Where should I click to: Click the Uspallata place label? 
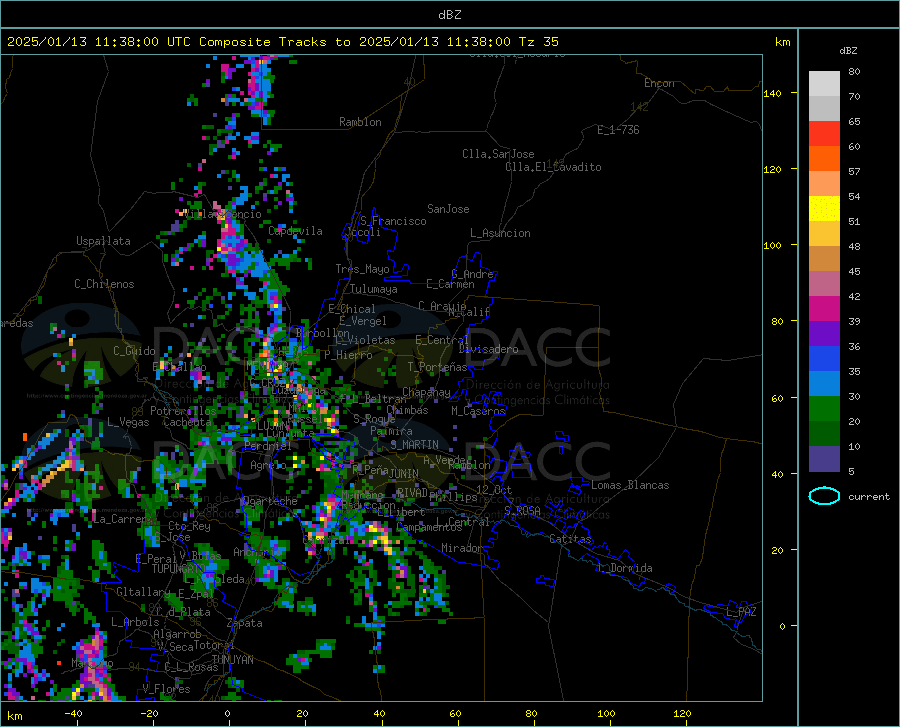[103, 241]
